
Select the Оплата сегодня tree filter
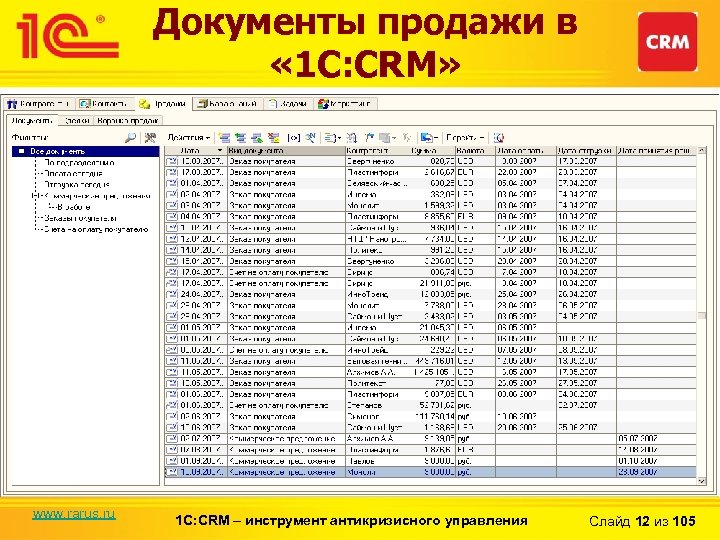(x=73, y=174)
